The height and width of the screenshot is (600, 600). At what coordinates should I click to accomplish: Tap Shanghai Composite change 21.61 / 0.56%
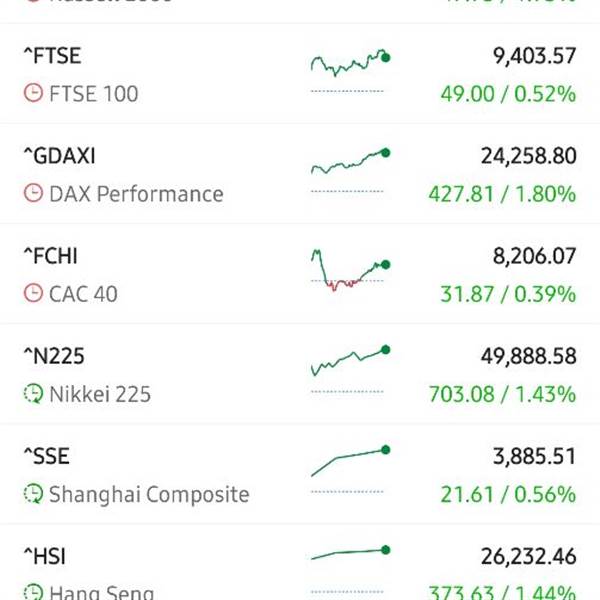(507, 494)
